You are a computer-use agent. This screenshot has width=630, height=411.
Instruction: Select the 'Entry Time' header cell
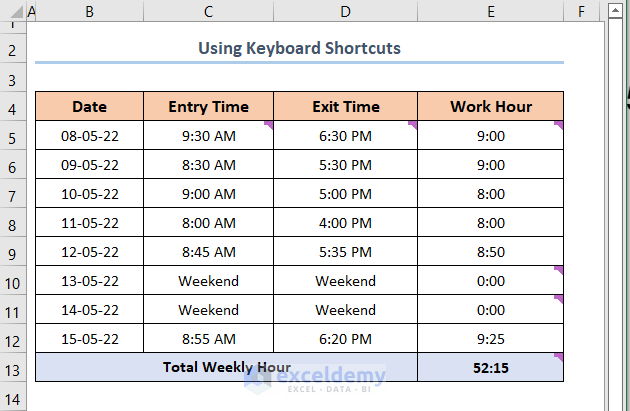[208, 107]
